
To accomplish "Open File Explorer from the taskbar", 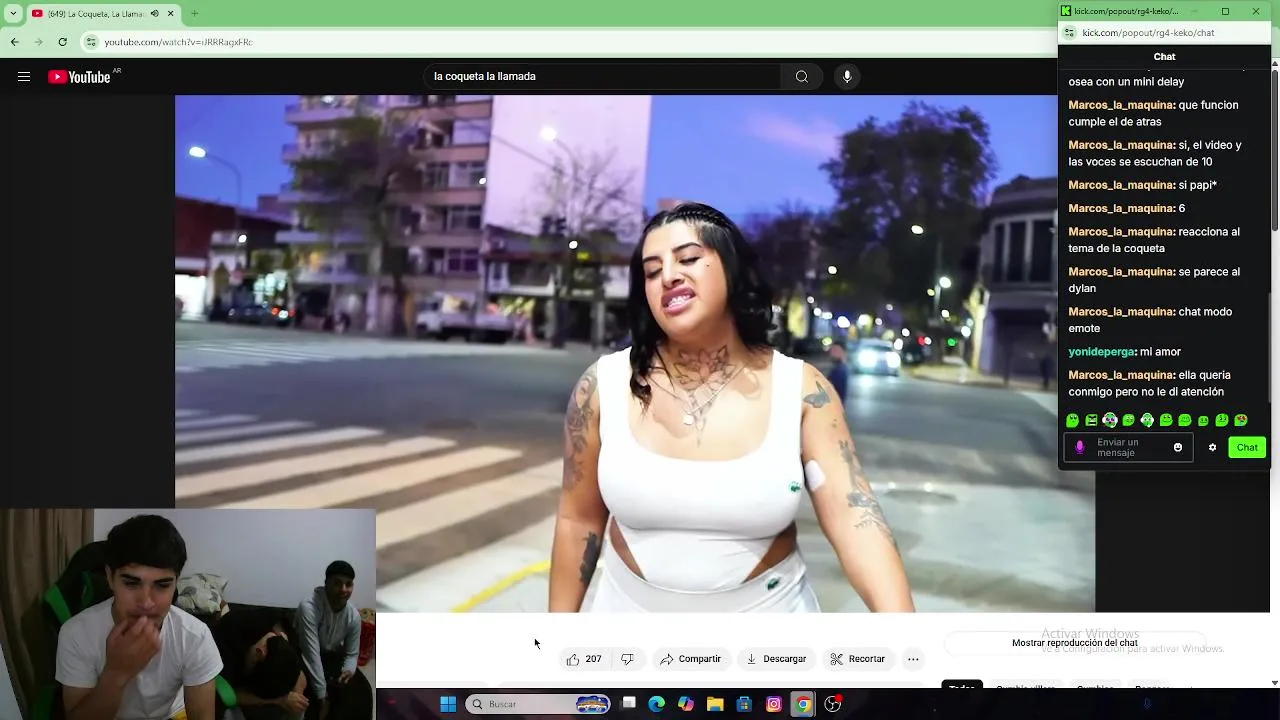I will tap(715, 704).
